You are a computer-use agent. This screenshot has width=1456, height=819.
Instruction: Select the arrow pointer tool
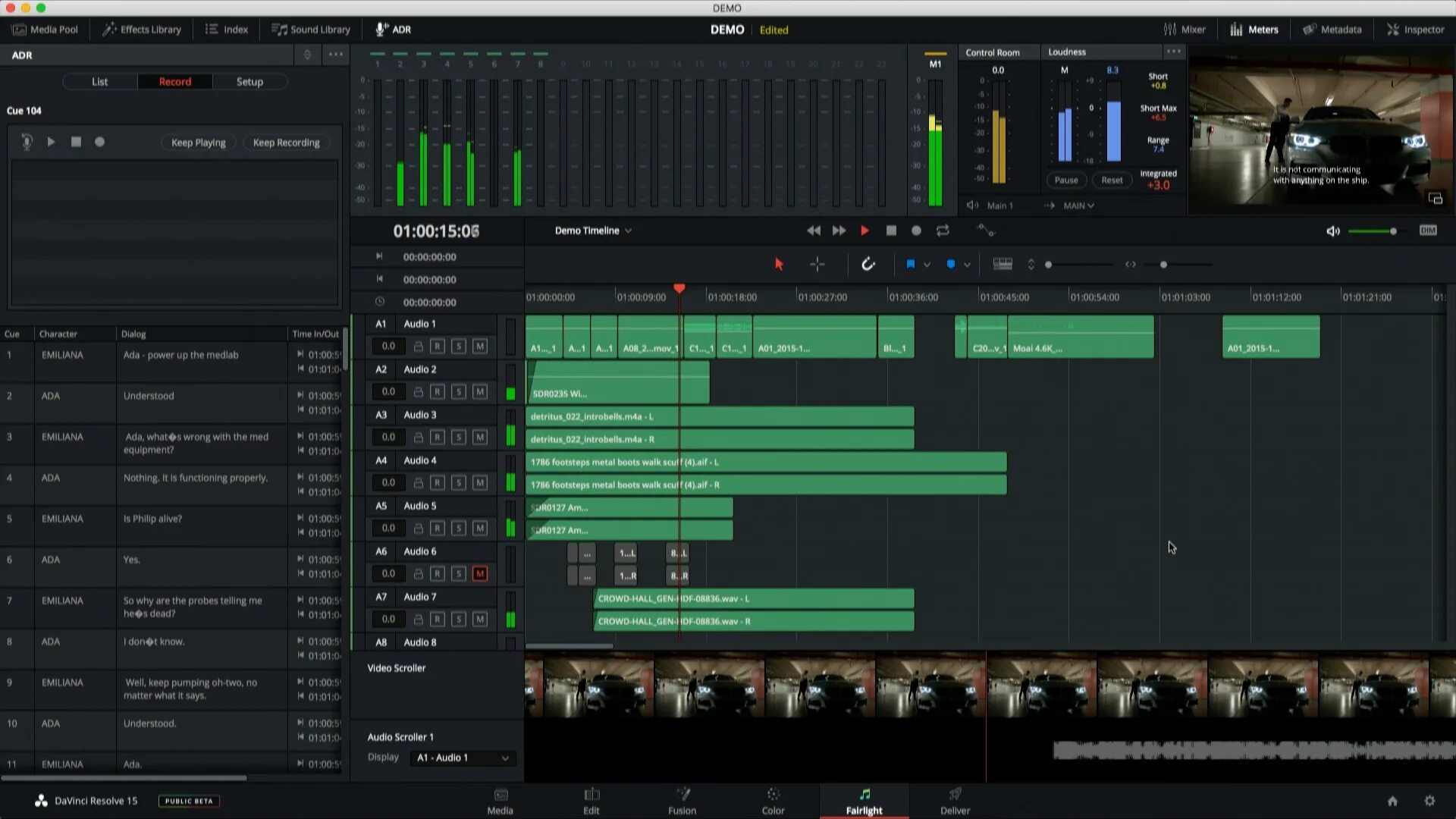(x=779, y=264)
